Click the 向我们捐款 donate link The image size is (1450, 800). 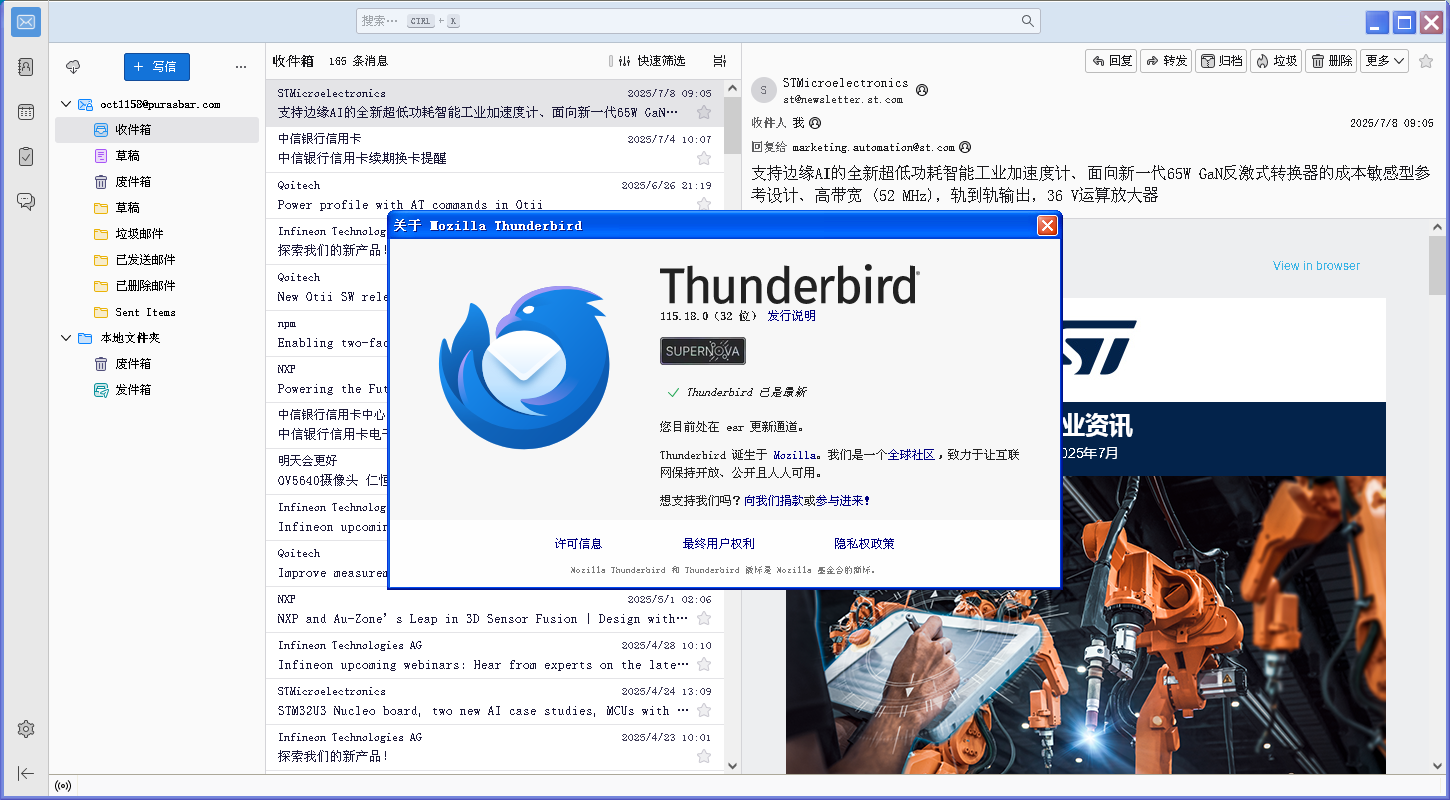point(773,501)
